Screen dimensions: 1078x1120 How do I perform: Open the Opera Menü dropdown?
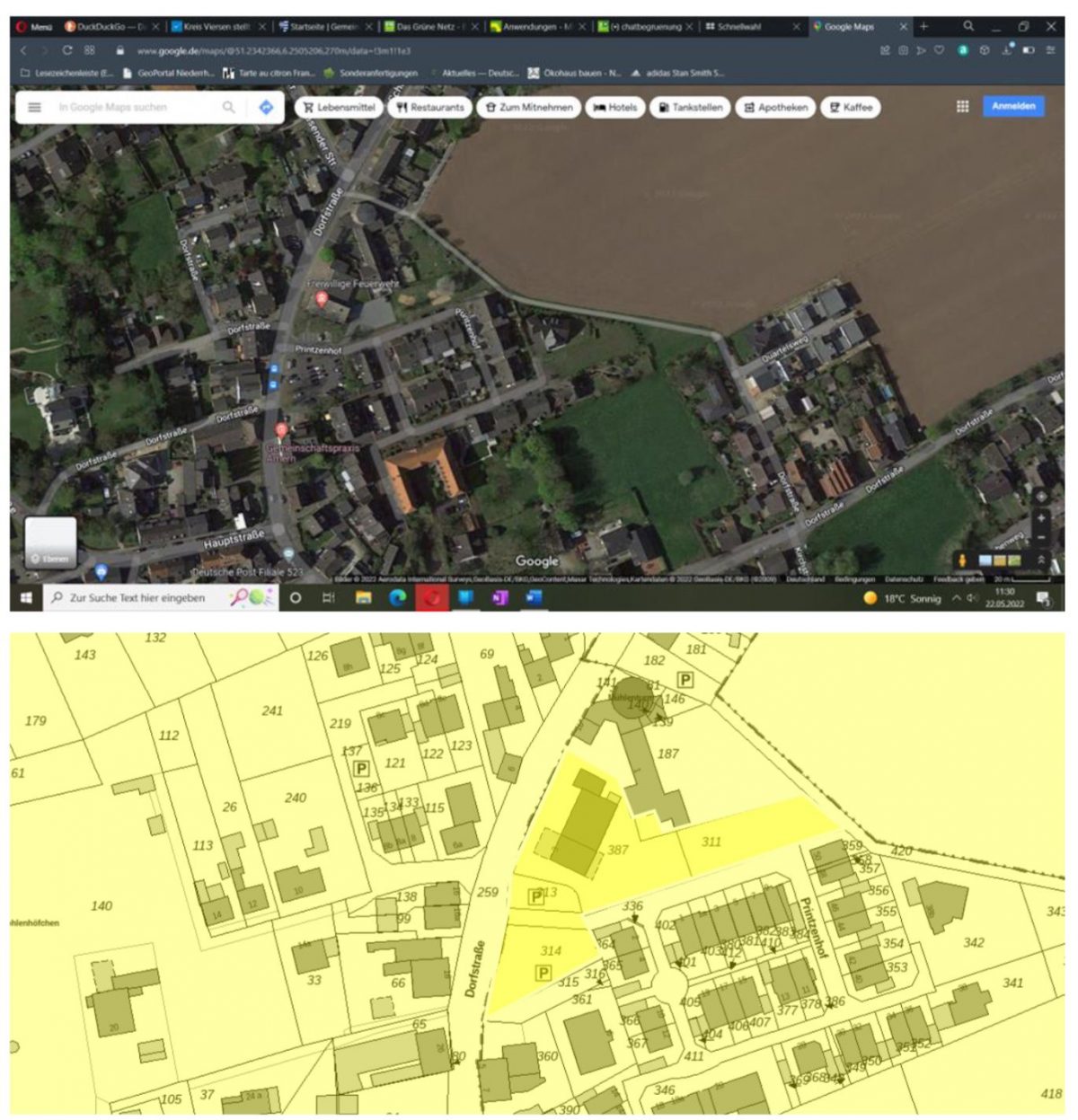click(32, 27)
